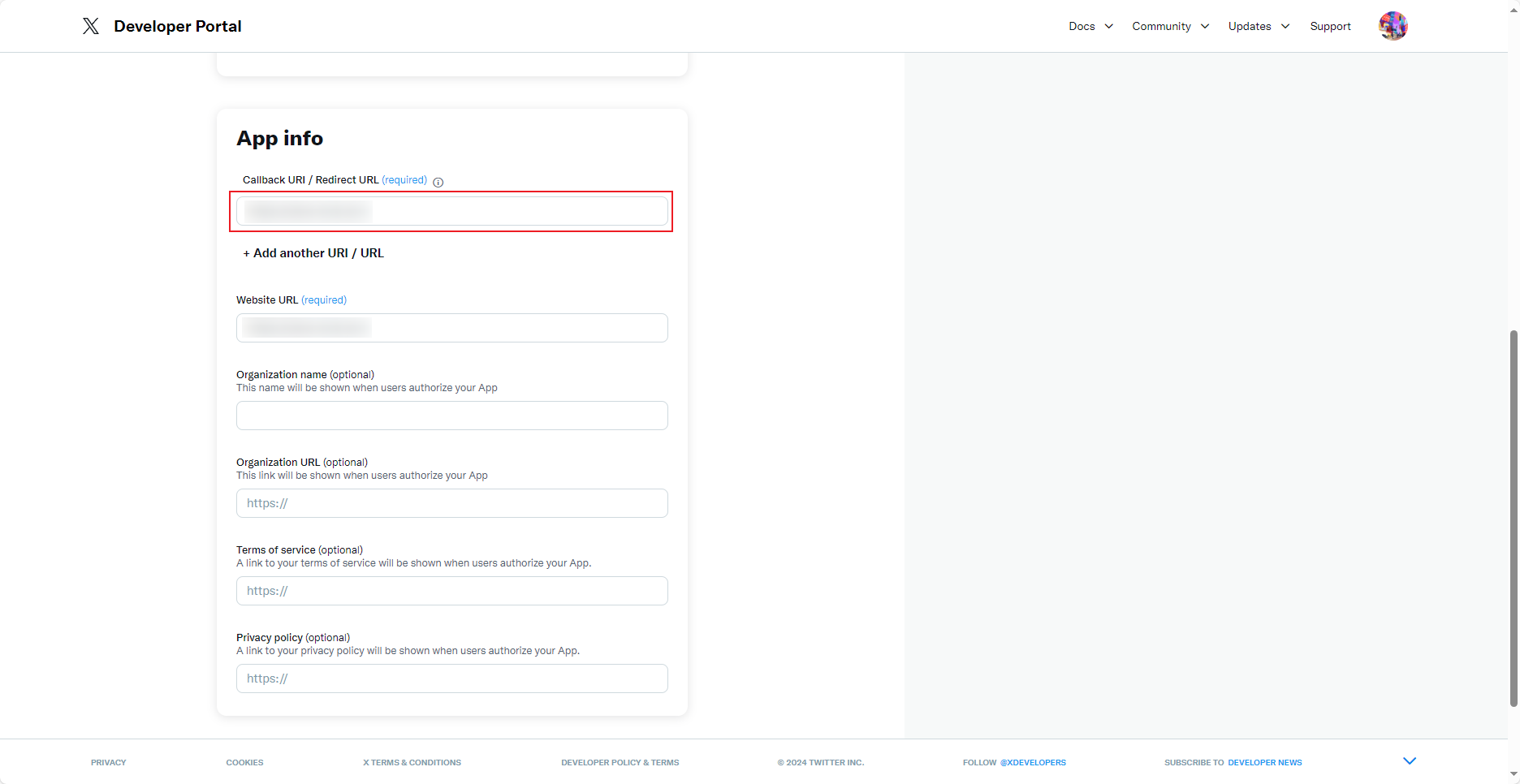The width and height of the screenshot is (1520, 784).
Task: Open the Docs menu
Action: pos(1082,26)
